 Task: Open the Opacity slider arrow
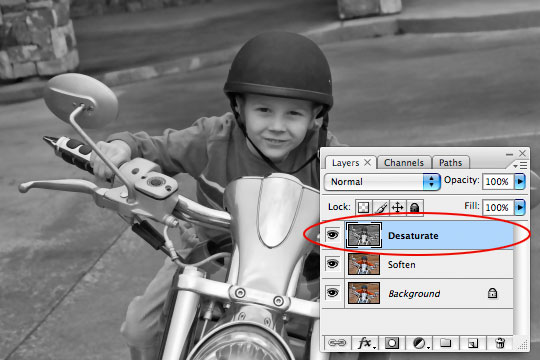(520, 181)
